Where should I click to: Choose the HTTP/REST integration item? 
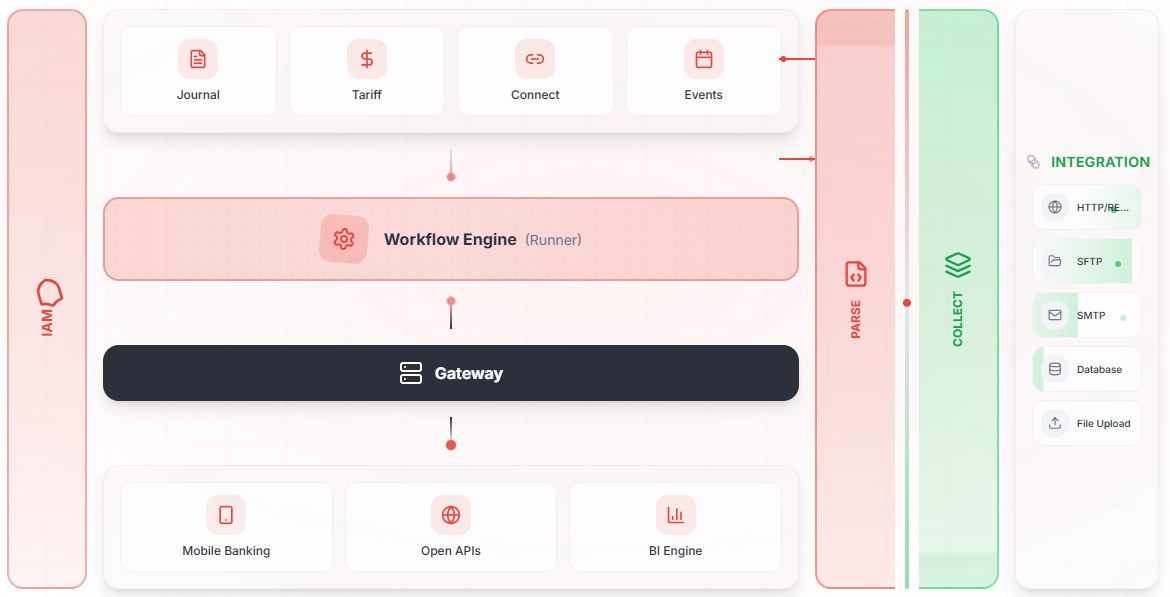coord(1086,207)
